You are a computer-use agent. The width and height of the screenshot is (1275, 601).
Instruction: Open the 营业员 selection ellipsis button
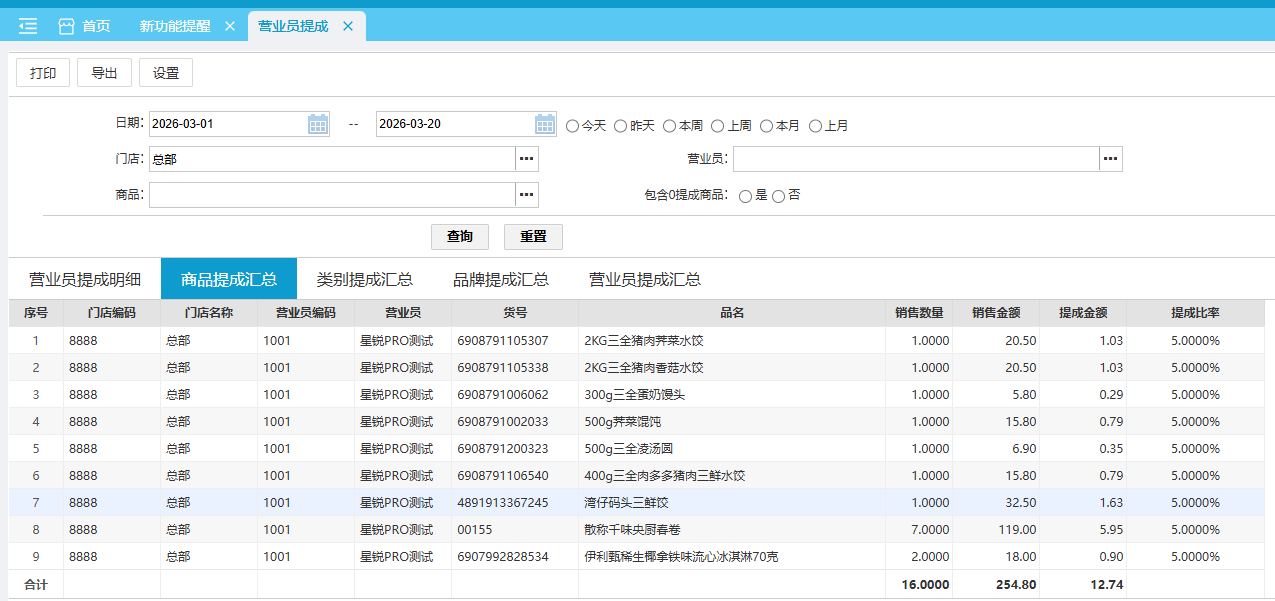coord(1110,159)
